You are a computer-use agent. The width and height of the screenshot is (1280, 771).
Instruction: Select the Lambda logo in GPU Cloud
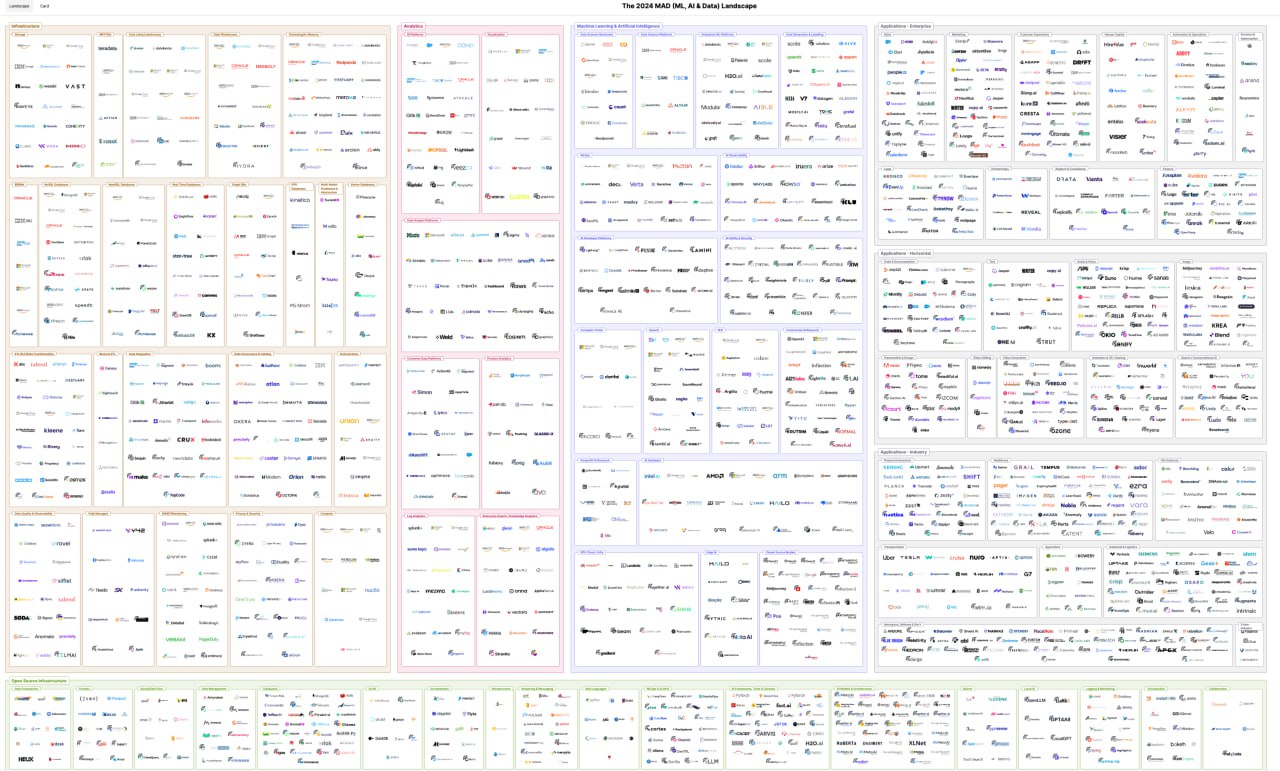(629, 565)
